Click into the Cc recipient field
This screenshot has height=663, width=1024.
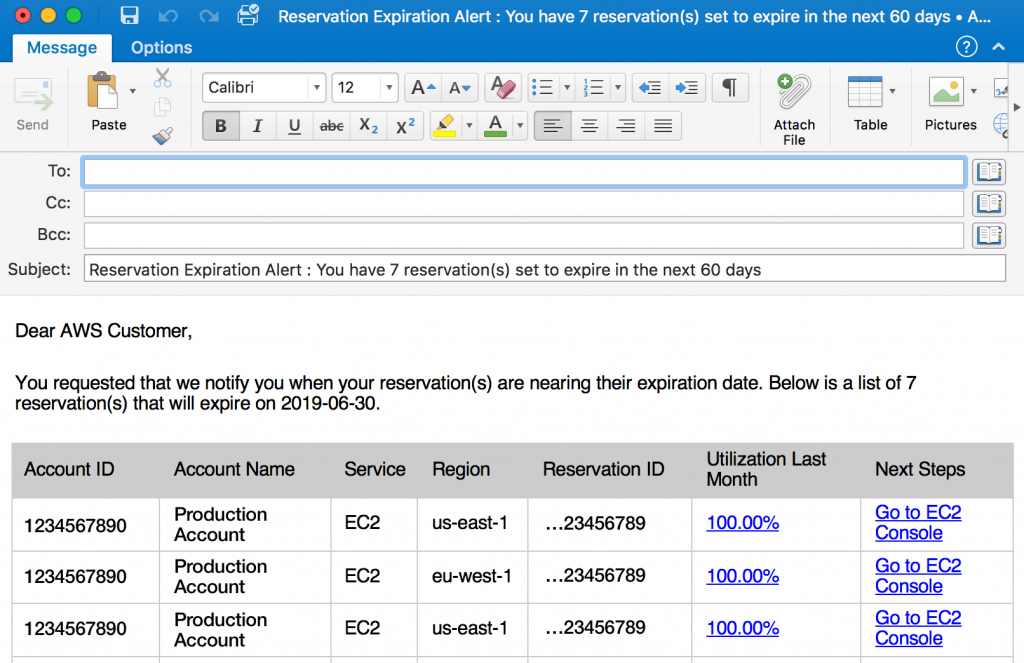[523, 203]
